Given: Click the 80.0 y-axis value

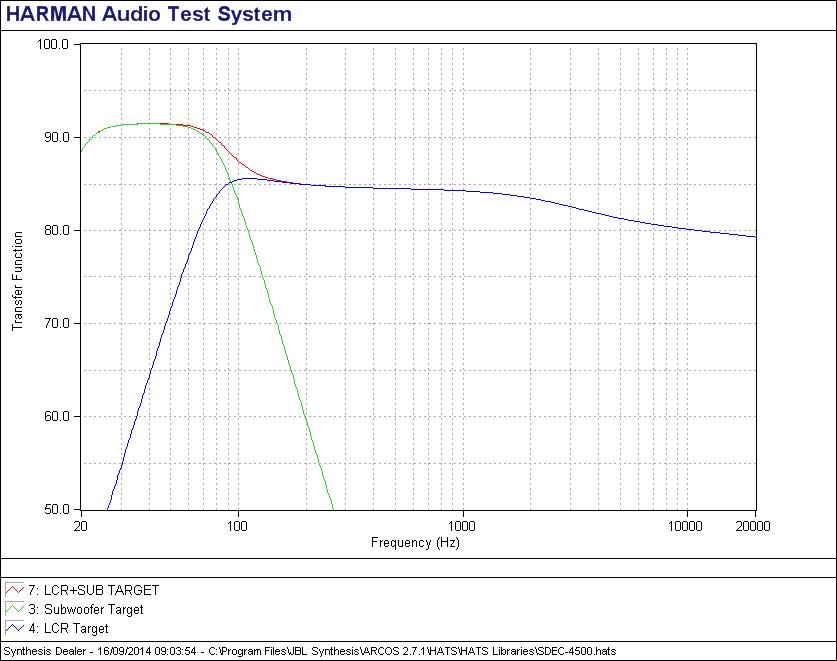Looking at the screenshot, I should coord(57,231).
